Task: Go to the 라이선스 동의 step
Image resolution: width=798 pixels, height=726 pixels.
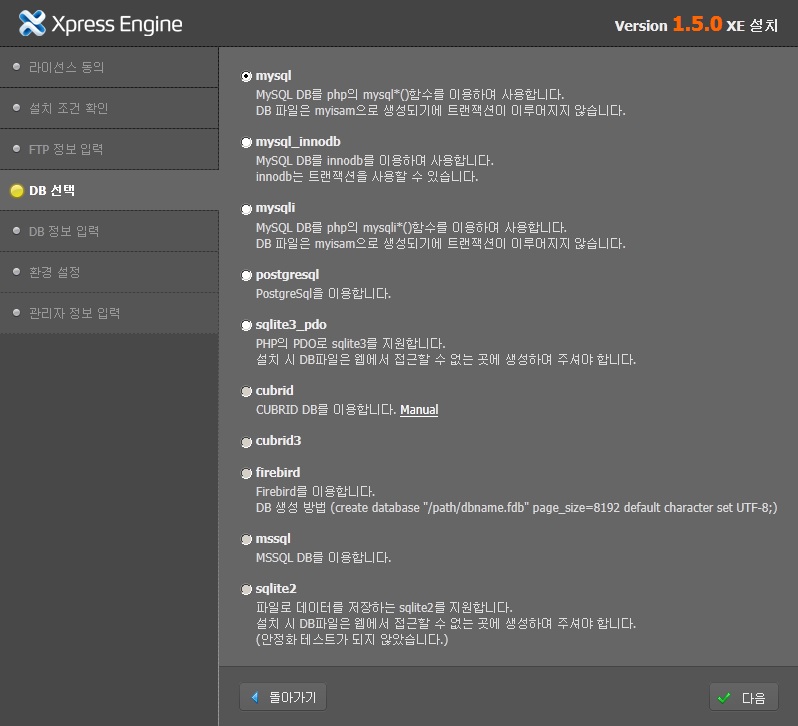Action: (x=109, y=67)
